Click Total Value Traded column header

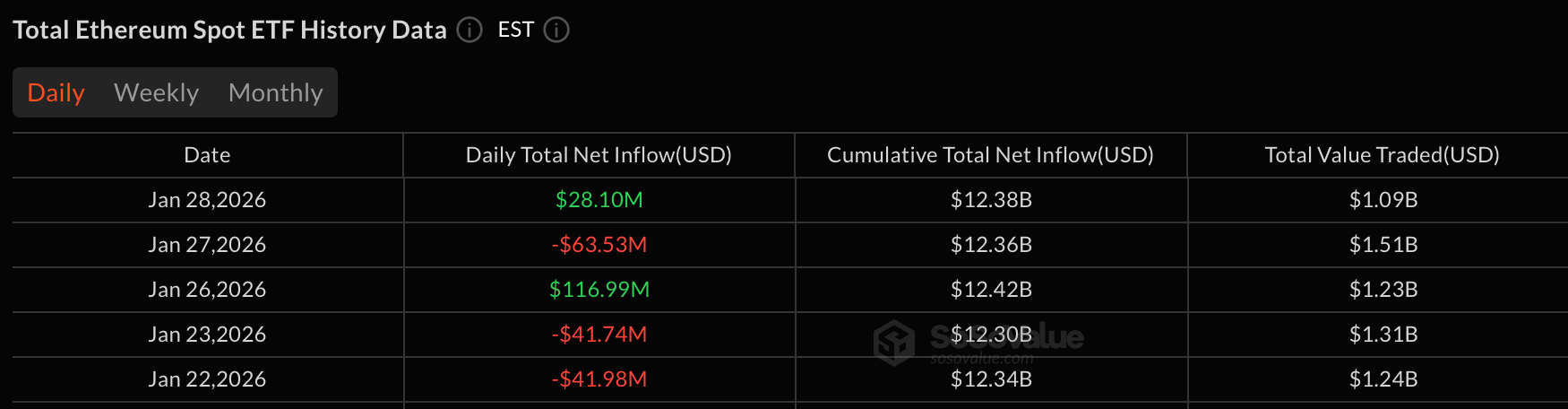coord(1382,155)
